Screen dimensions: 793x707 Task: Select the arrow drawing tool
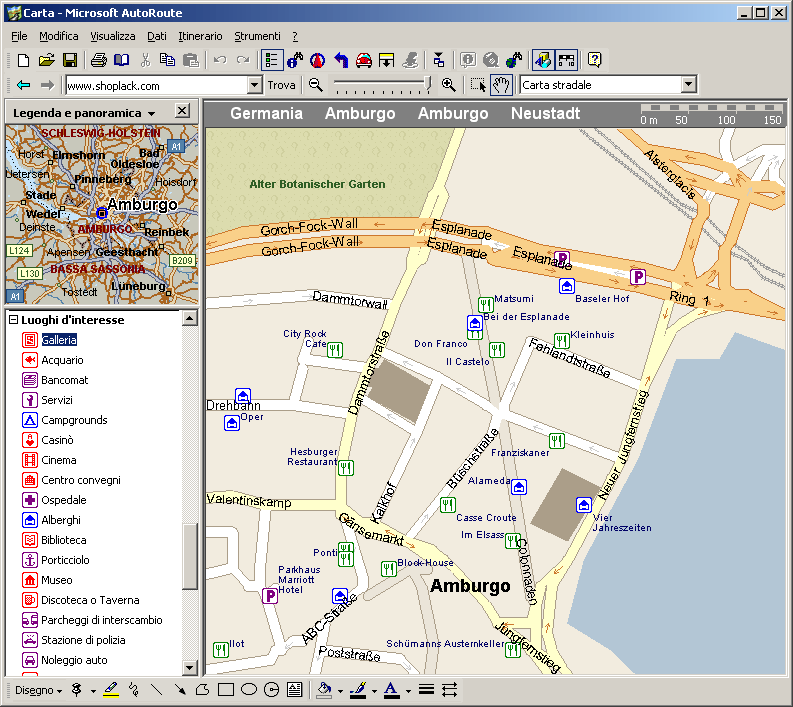click(180, 690)
